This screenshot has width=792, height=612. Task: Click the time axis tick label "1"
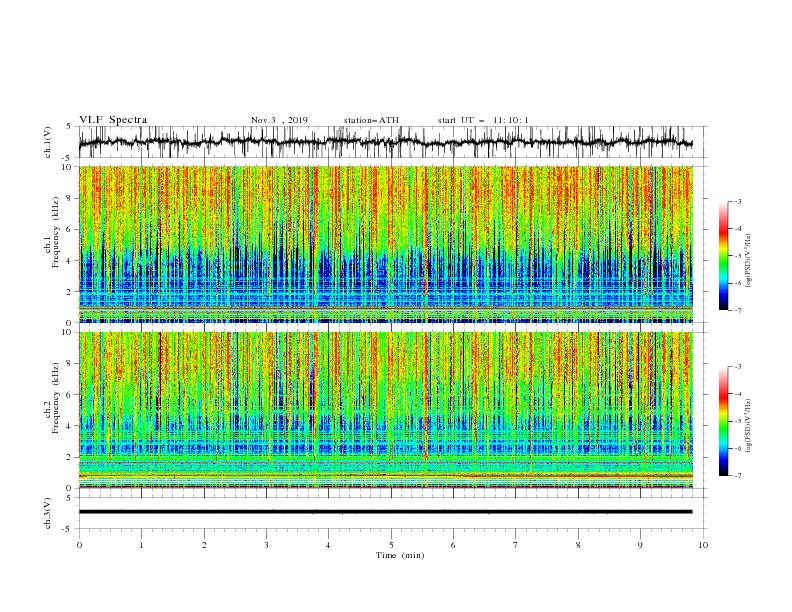(x=141, y=545)
